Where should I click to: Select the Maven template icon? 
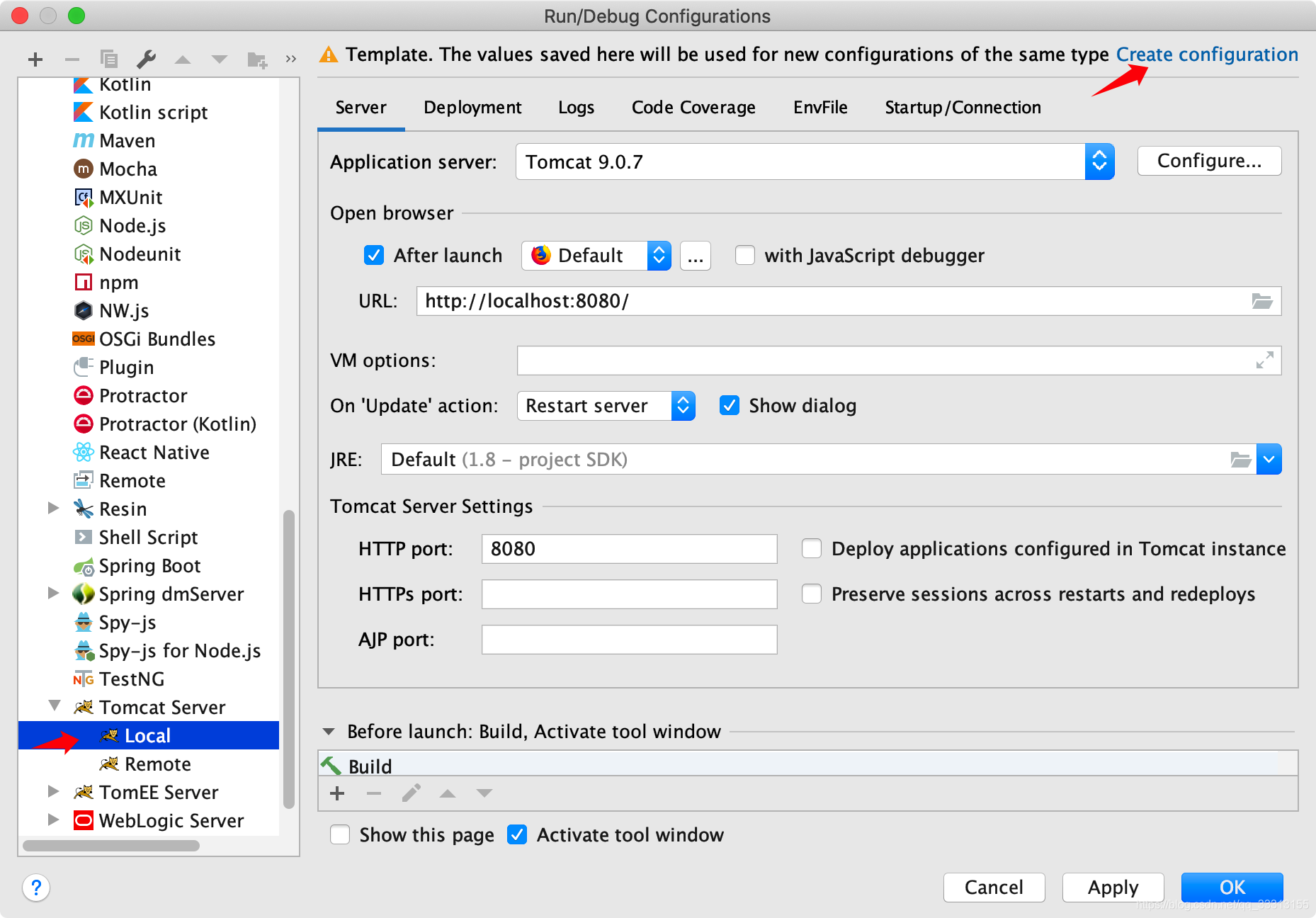84,140
